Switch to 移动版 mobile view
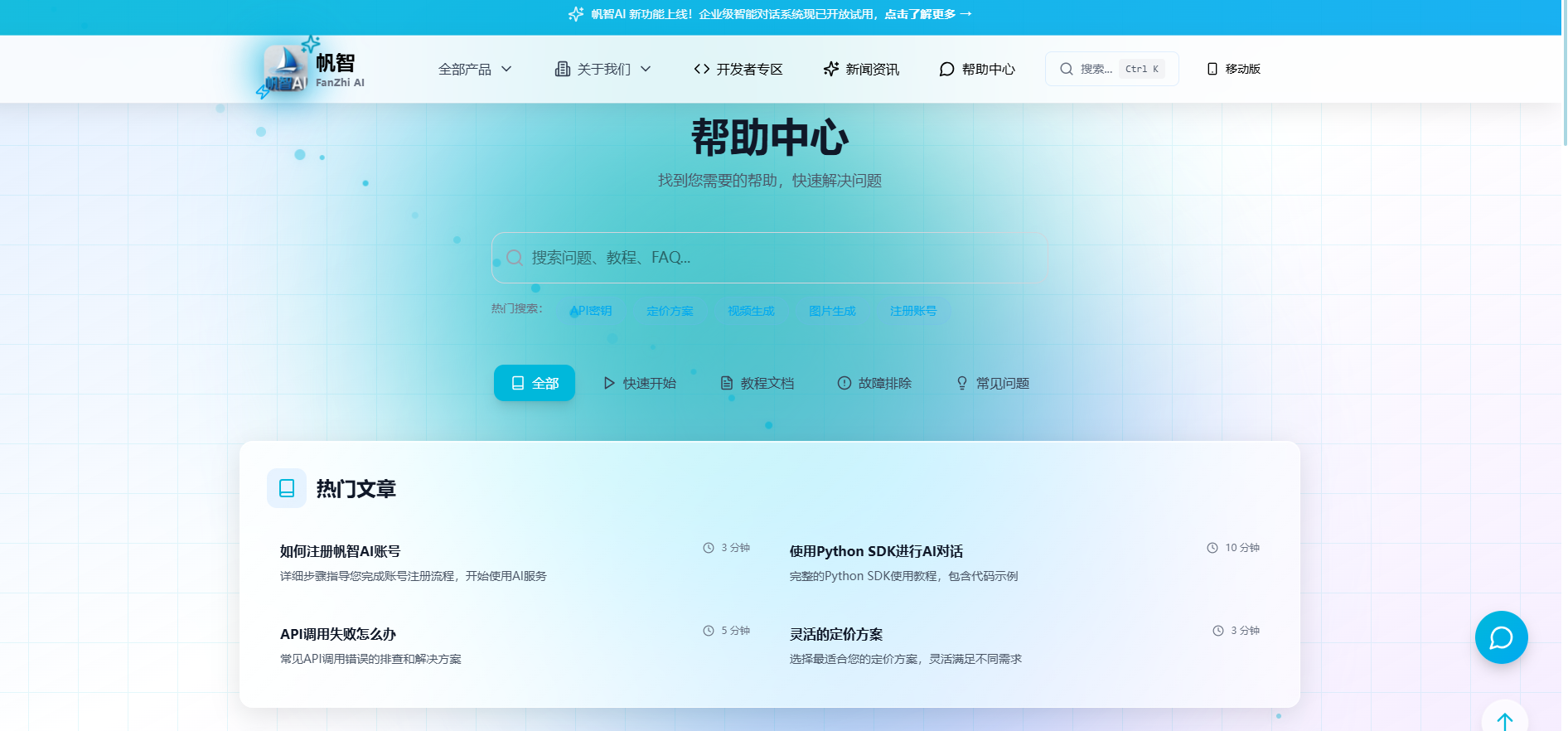 (x=1233, y=69)
